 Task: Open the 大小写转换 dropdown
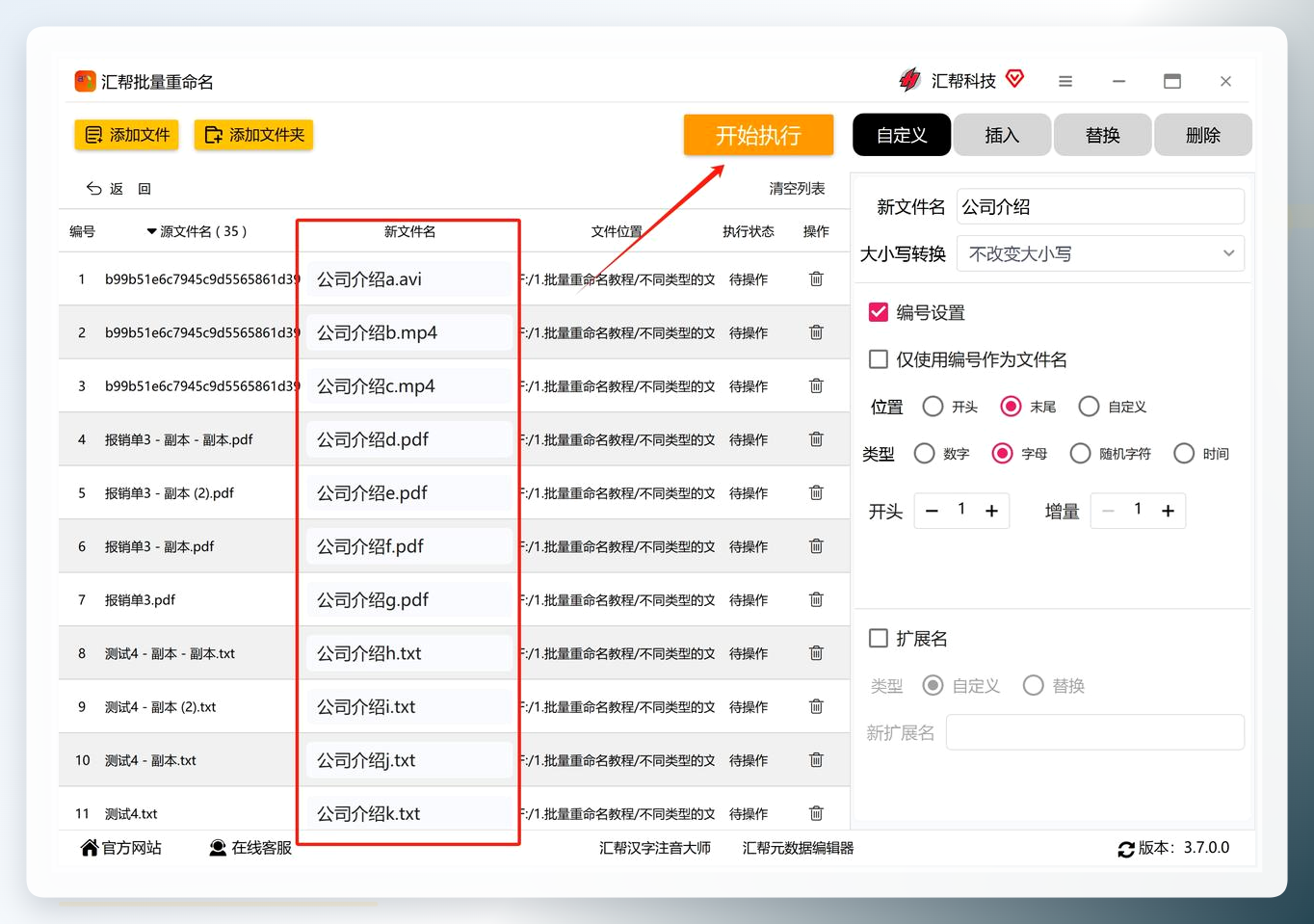[x=1100, y=253]
